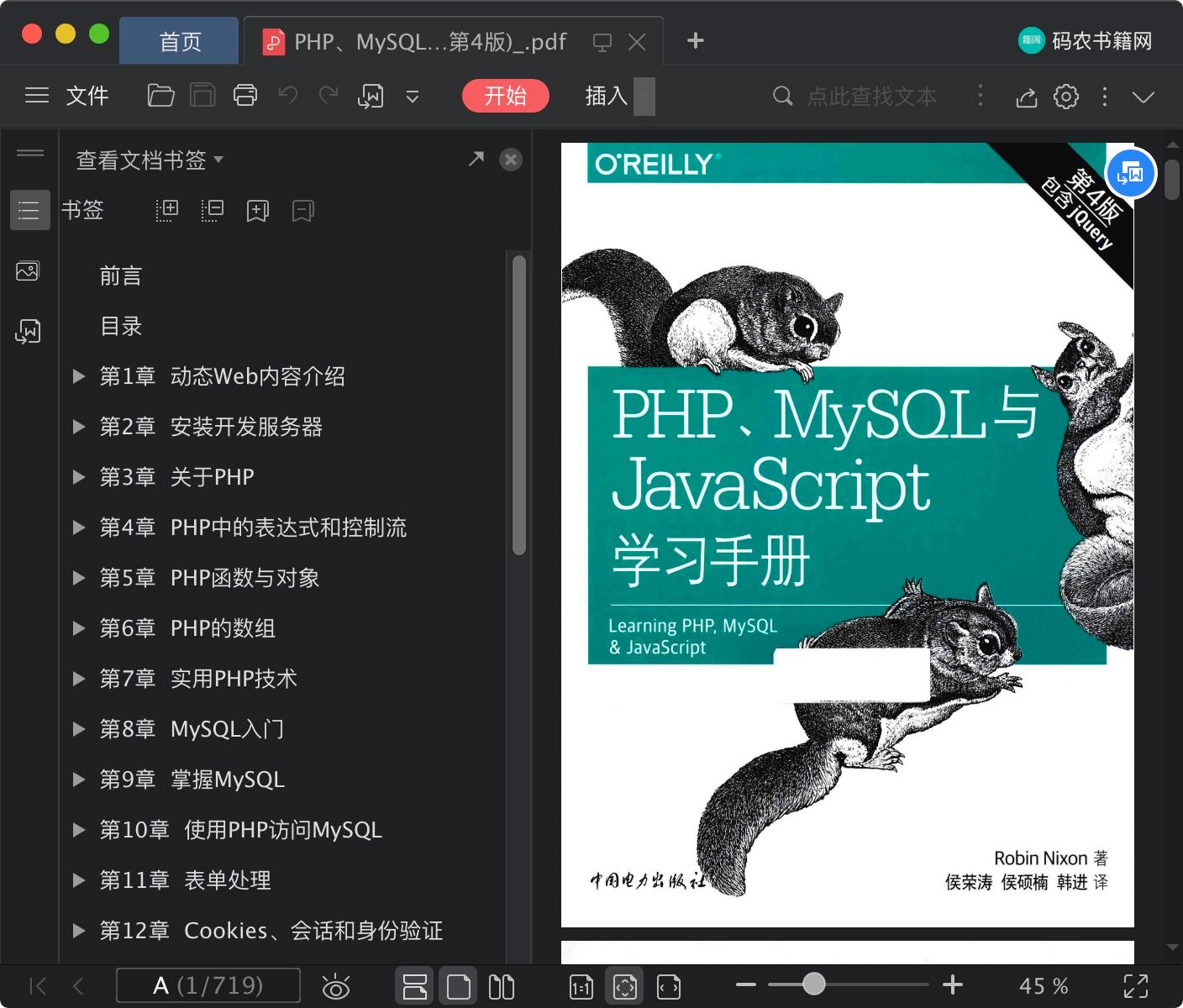Click the page number field A (1/719)

tap(208, 985)
